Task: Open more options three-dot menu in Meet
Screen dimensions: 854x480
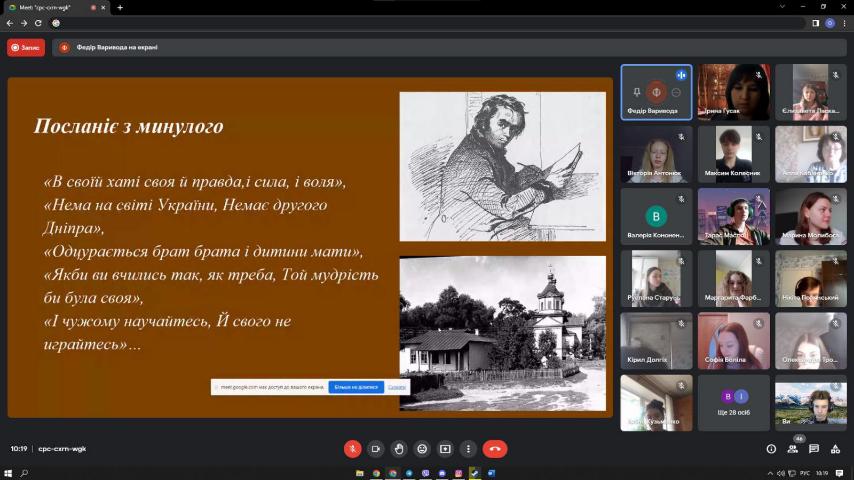Action: pos(468,449)
